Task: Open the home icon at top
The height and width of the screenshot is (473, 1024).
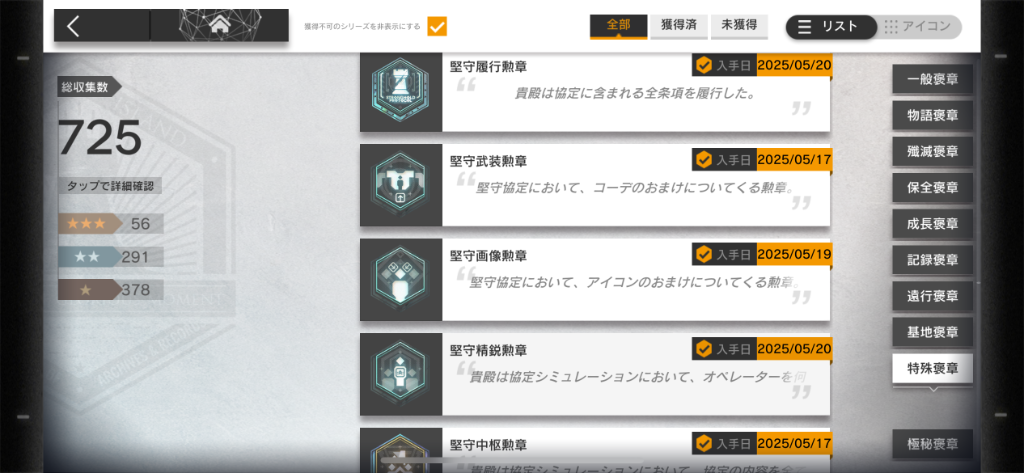Action: (x=220, y=25)
